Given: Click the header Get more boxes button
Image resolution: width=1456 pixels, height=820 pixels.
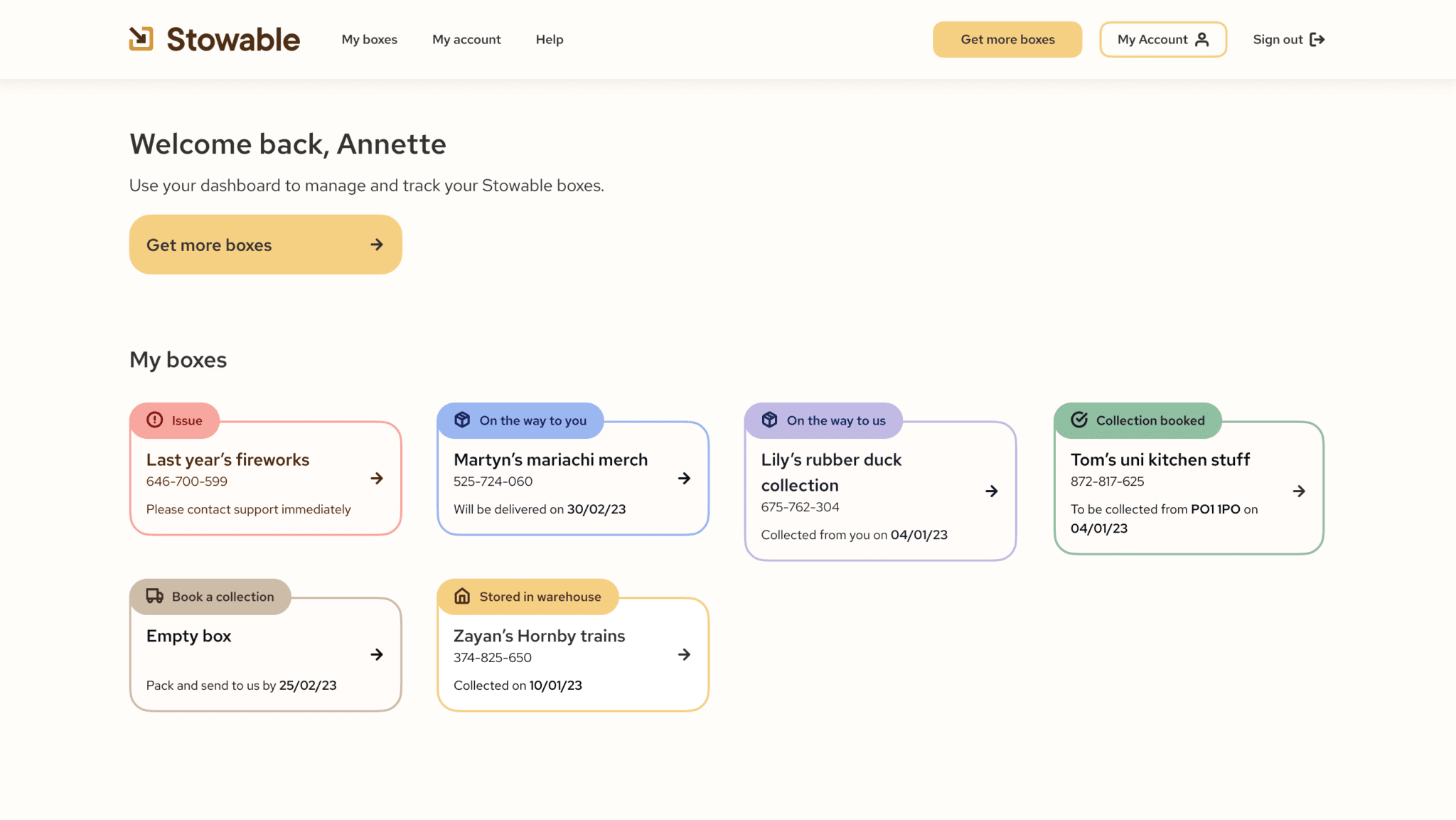Looking at the screenshot, I should tap(1007, 39).
